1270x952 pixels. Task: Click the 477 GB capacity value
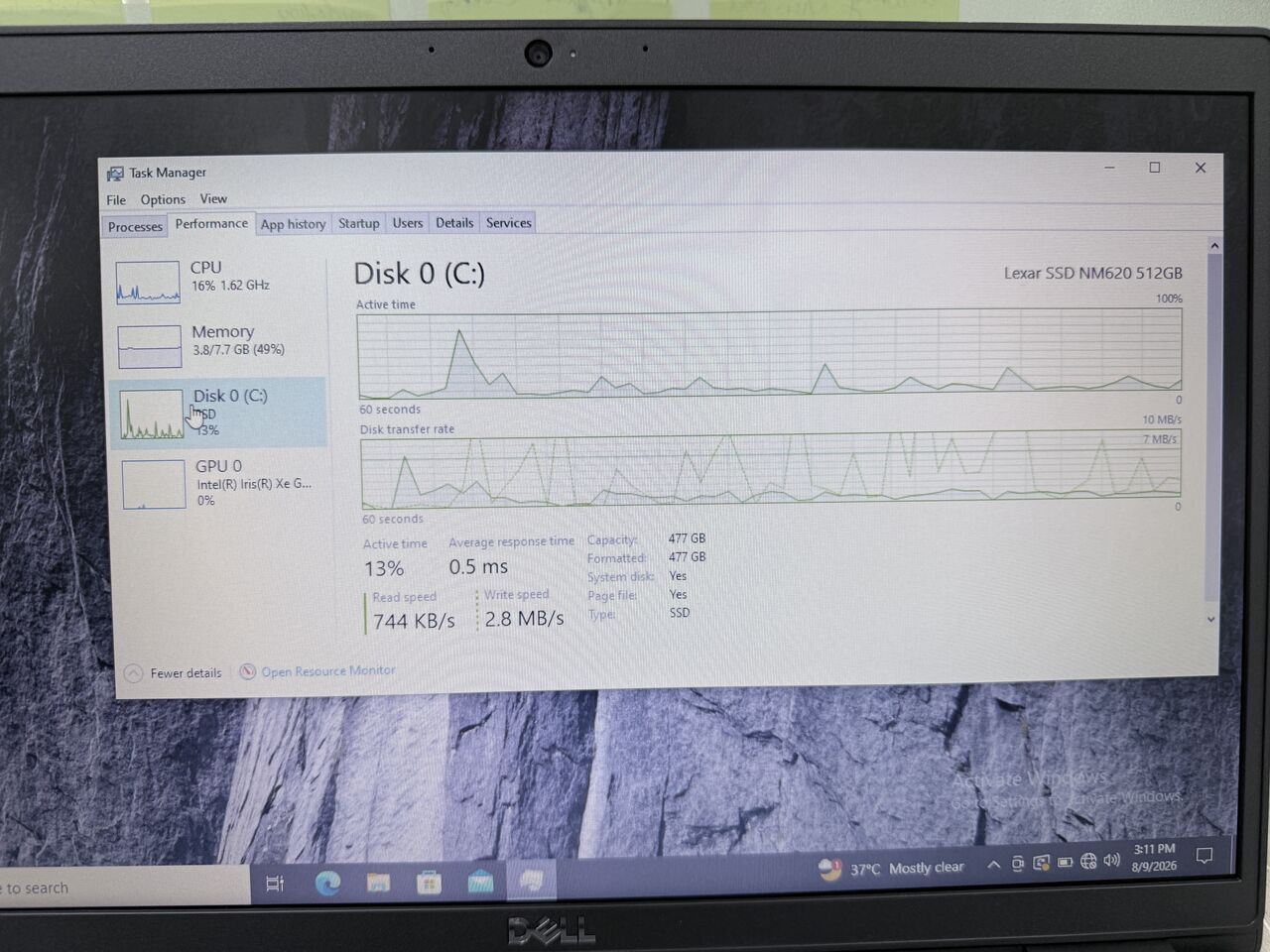[x=687, y=538]
